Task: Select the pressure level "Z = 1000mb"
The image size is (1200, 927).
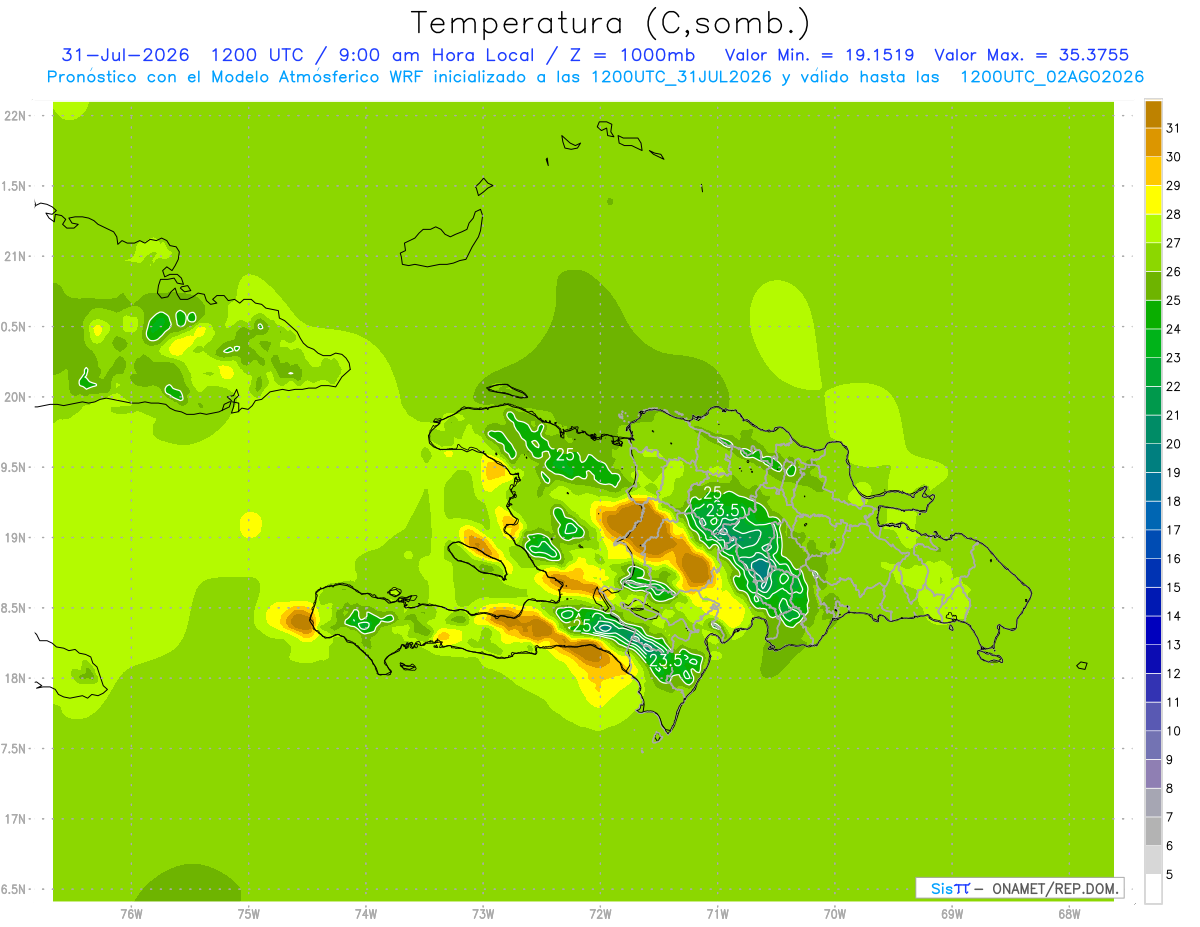Action: [629, 55]
